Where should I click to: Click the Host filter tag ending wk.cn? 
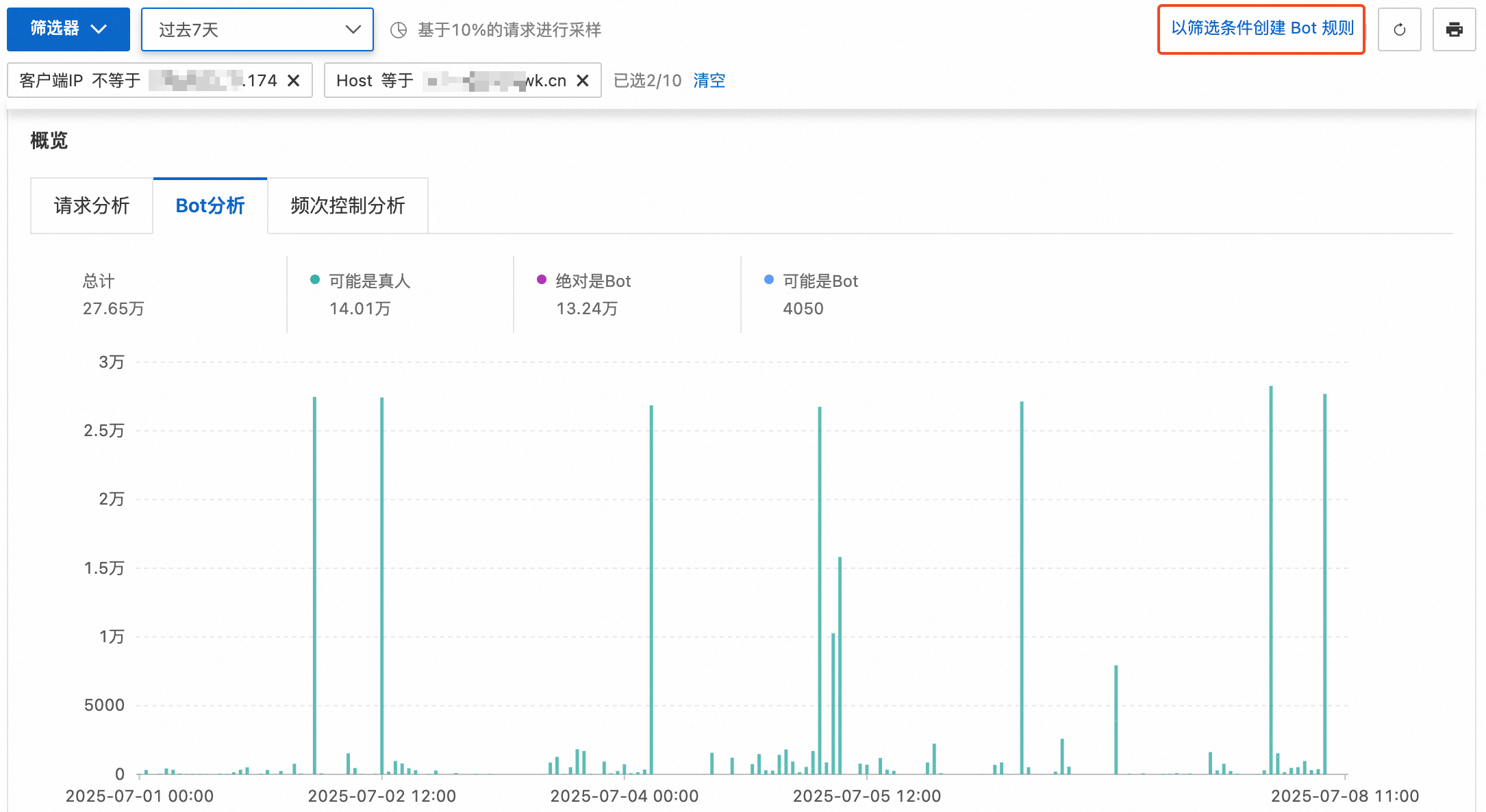[x=463, y=81]
